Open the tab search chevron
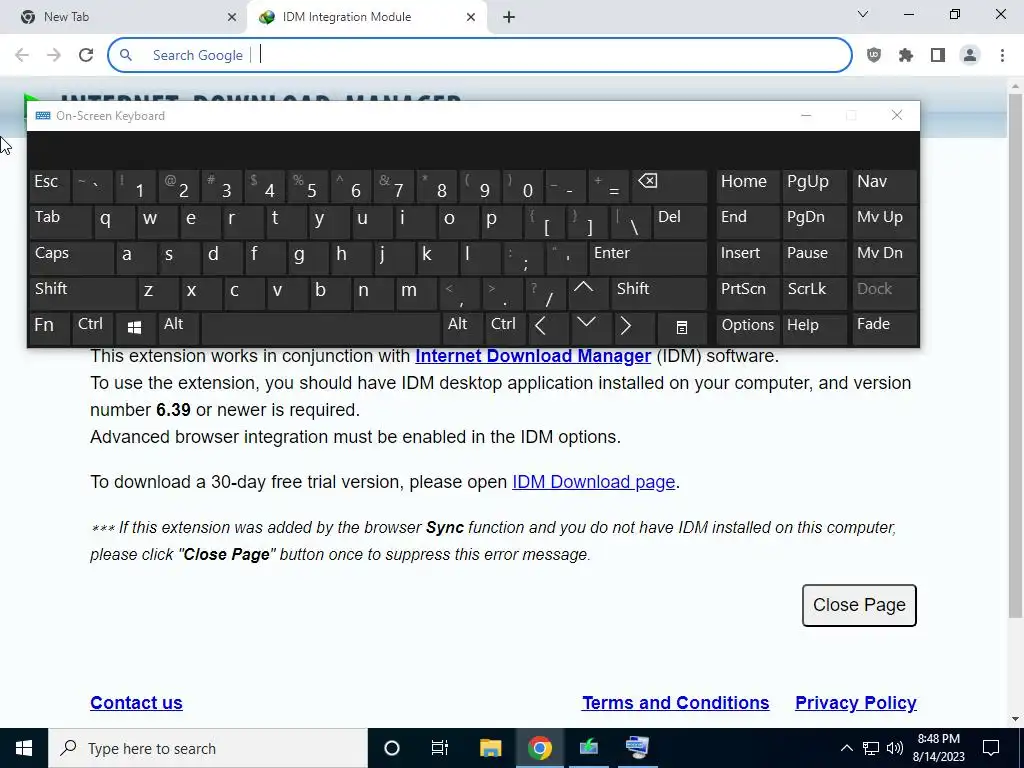This screenshot has width=1024, height=768. [x=863, y=14]
